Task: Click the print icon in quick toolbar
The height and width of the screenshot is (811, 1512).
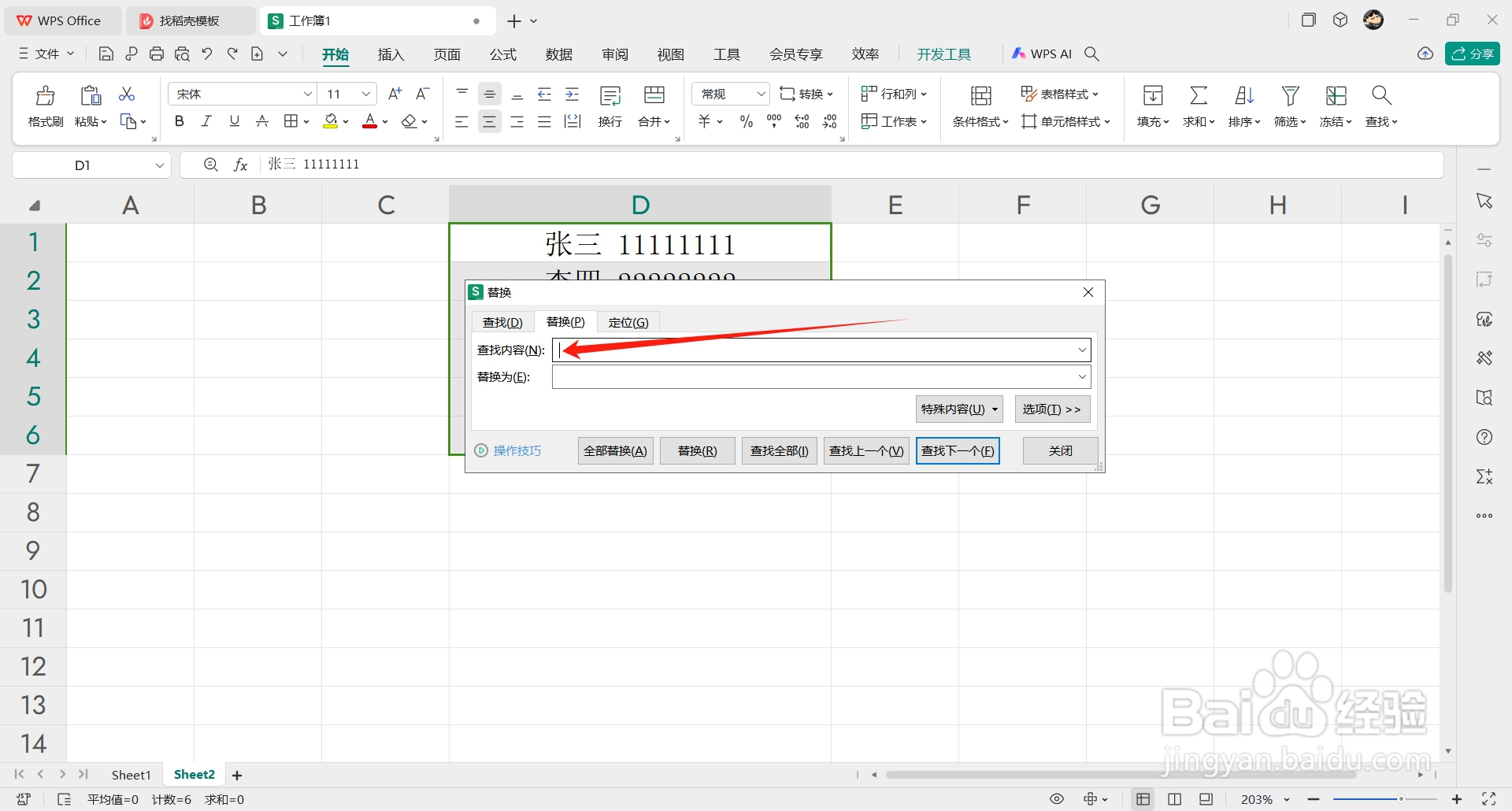Action: coord(157,54)
